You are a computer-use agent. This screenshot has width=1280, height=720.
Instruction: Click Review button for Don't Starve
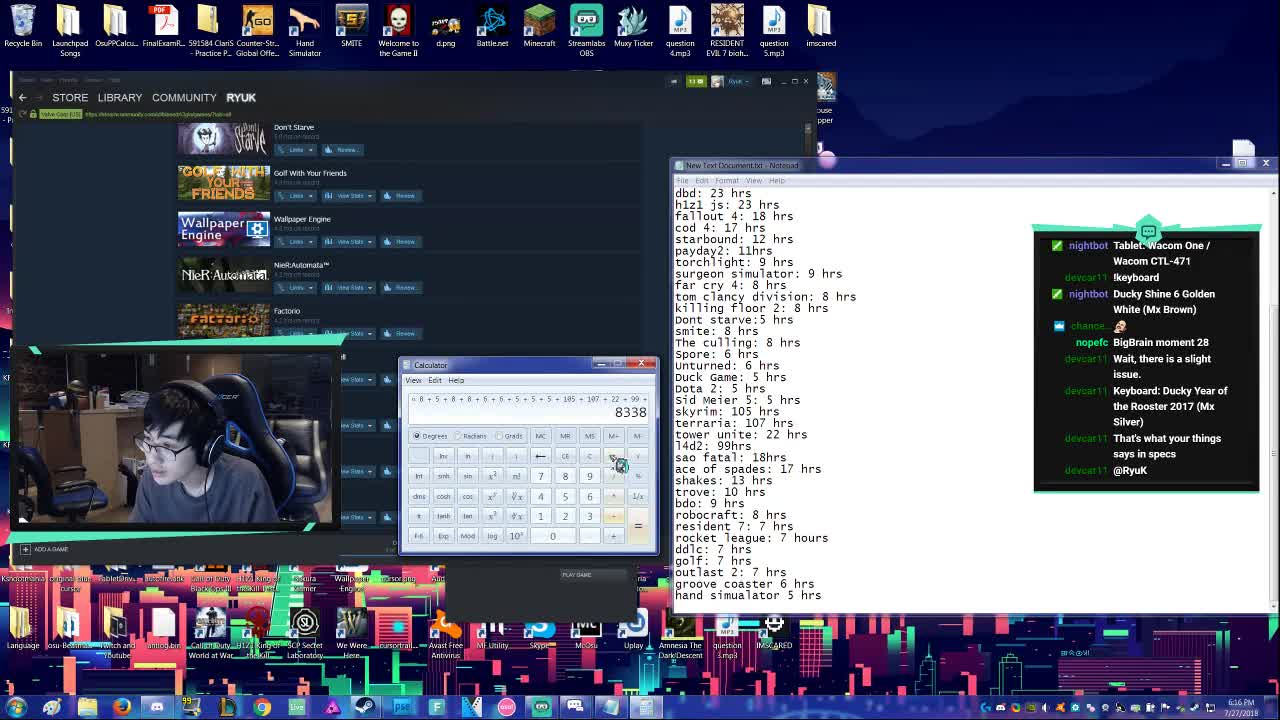(x=341, y=150)
